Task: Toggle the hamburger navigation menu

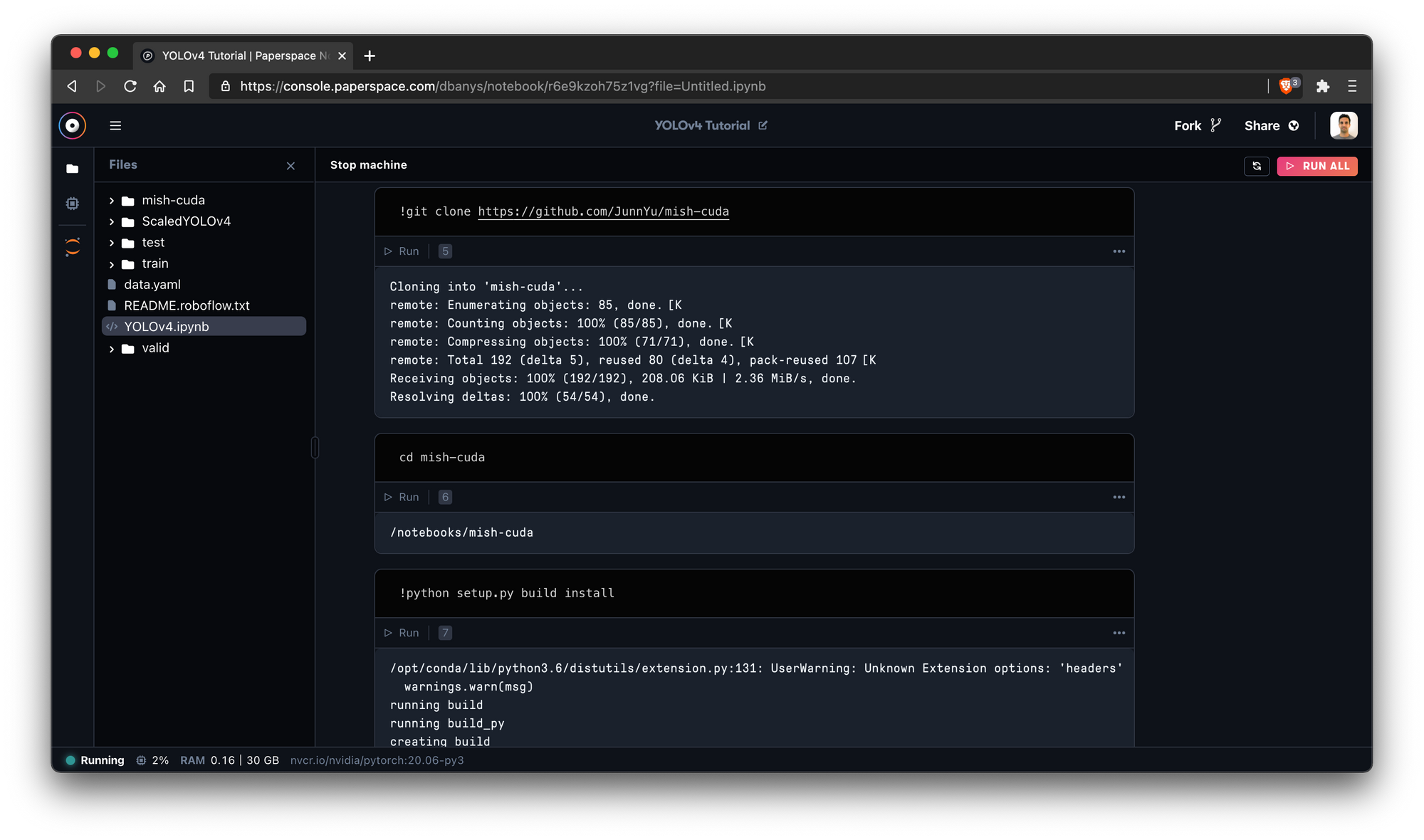Action: click(x=115, y=126)
